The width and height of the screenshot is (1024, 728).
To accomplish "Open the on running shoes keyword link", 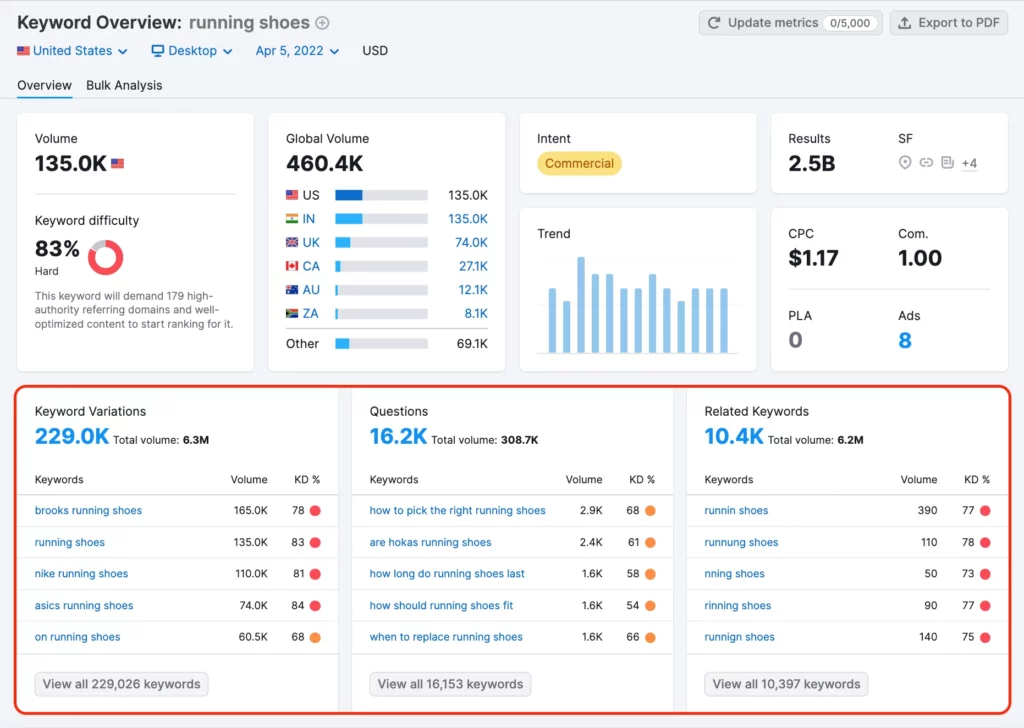I will 78,637.
